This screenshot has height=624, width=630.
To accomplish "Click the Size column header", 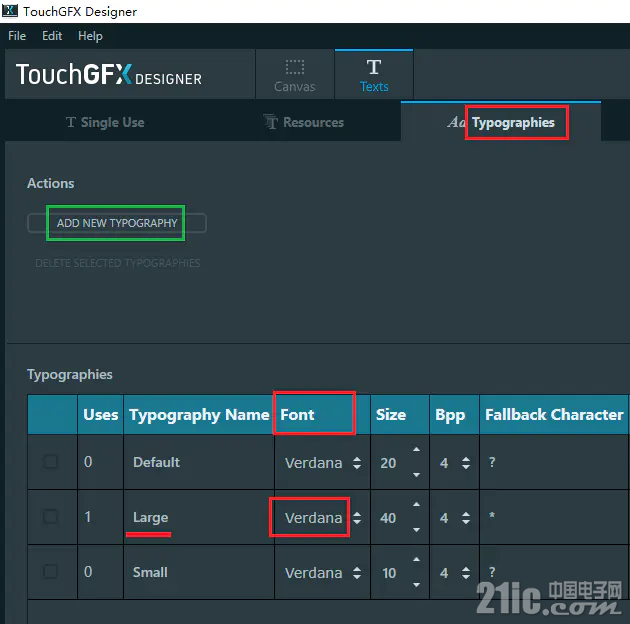I will [x=400, y=415].
